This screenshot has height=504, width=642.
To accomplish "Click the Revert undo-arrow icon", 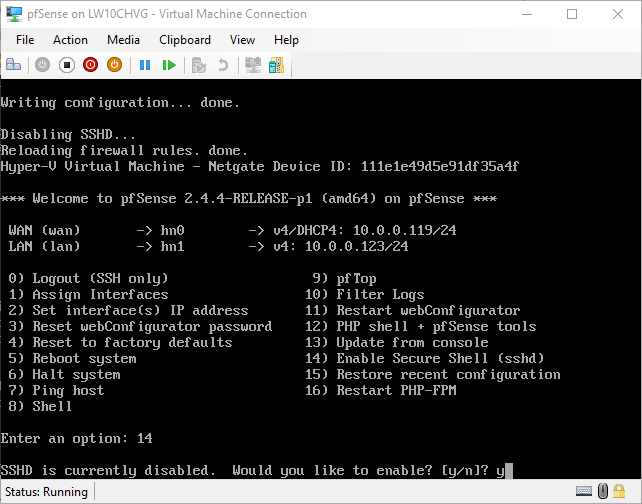I will [x=223, y=65].
